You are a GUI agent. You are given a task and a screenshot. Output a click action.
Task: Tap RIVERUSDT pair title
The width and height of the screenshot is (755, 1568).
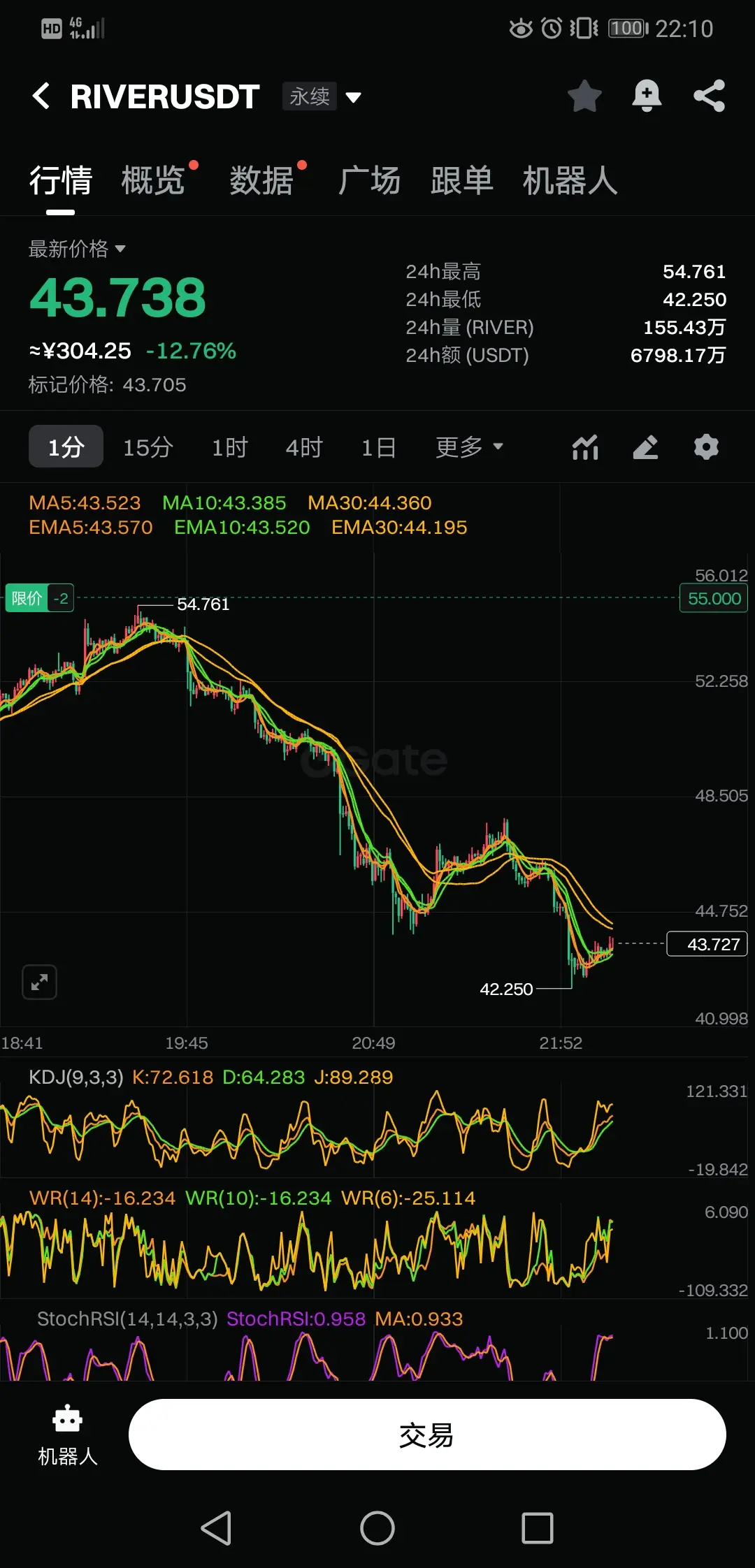point(165,96)
